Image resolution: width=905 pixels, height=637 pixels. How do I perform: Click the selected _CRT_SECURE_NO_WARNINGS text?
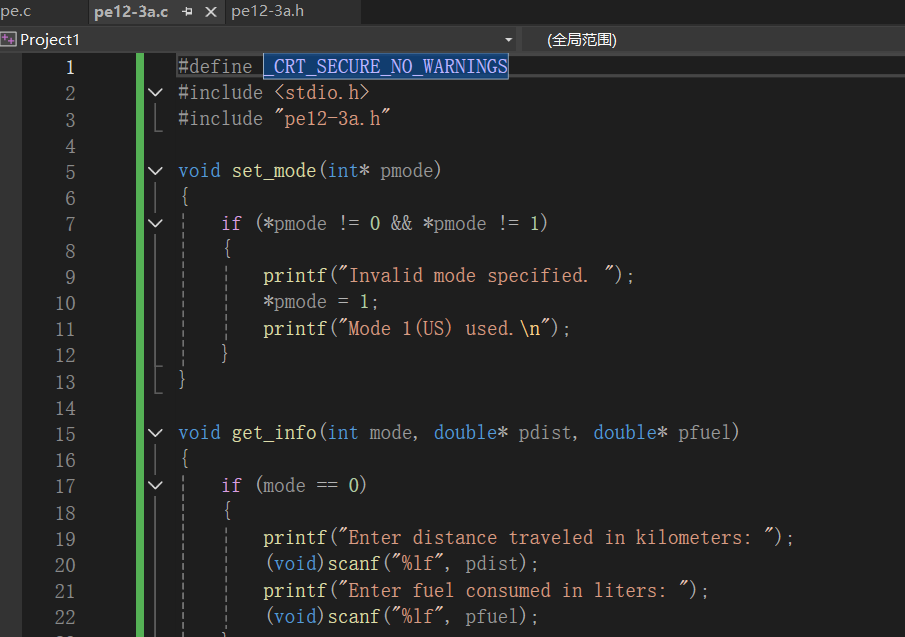(386, 66)
